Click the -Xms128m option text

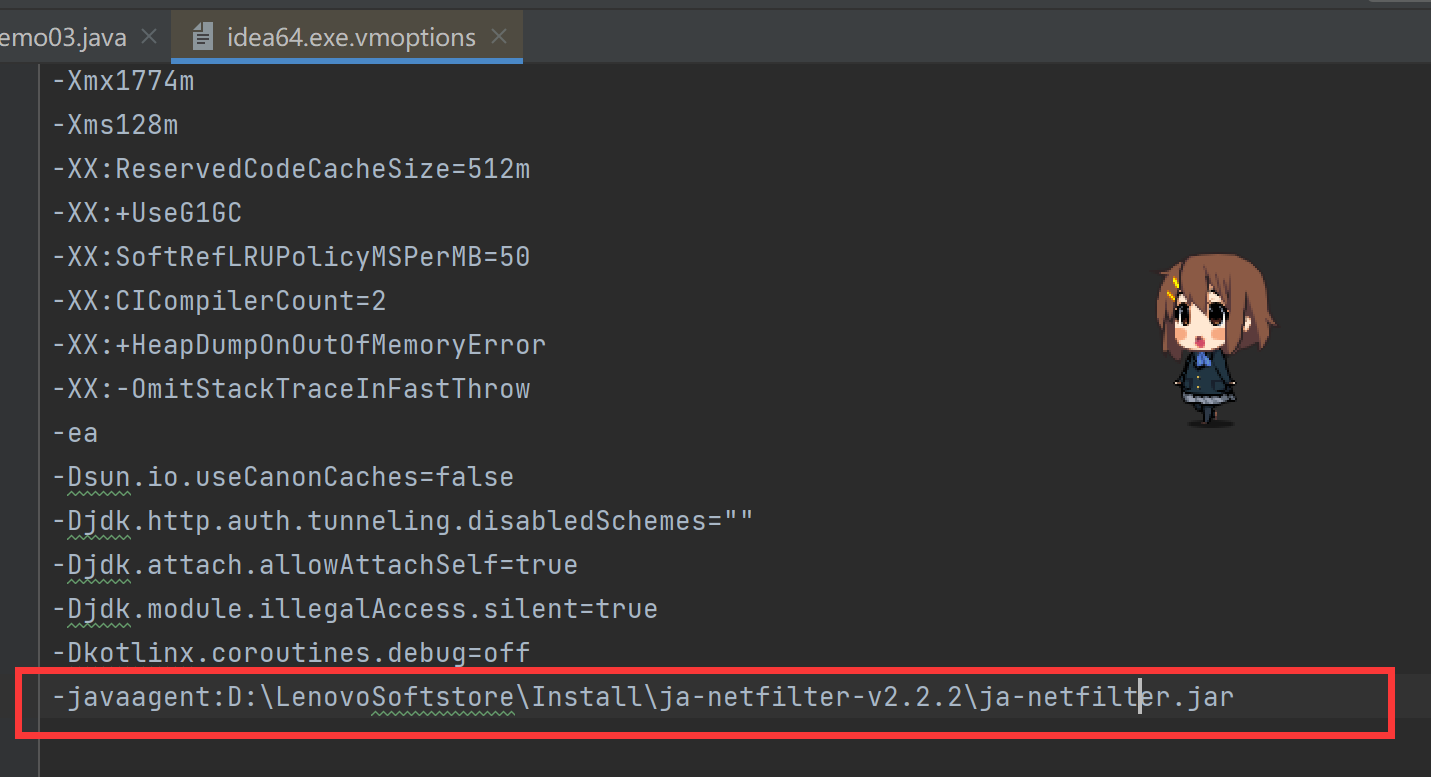point(115,125)
